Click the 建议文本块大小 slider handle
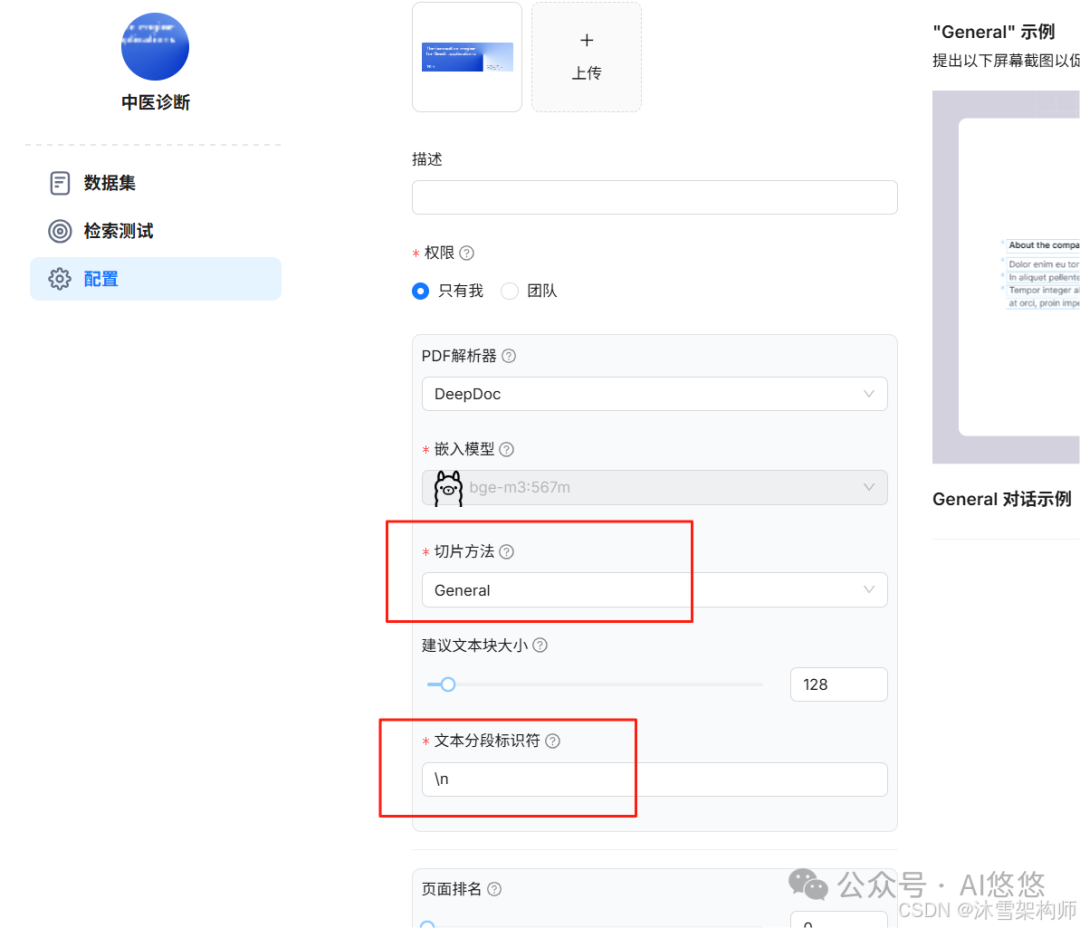Viewport: 1080px width, 928px height. [x=448, y=685]
